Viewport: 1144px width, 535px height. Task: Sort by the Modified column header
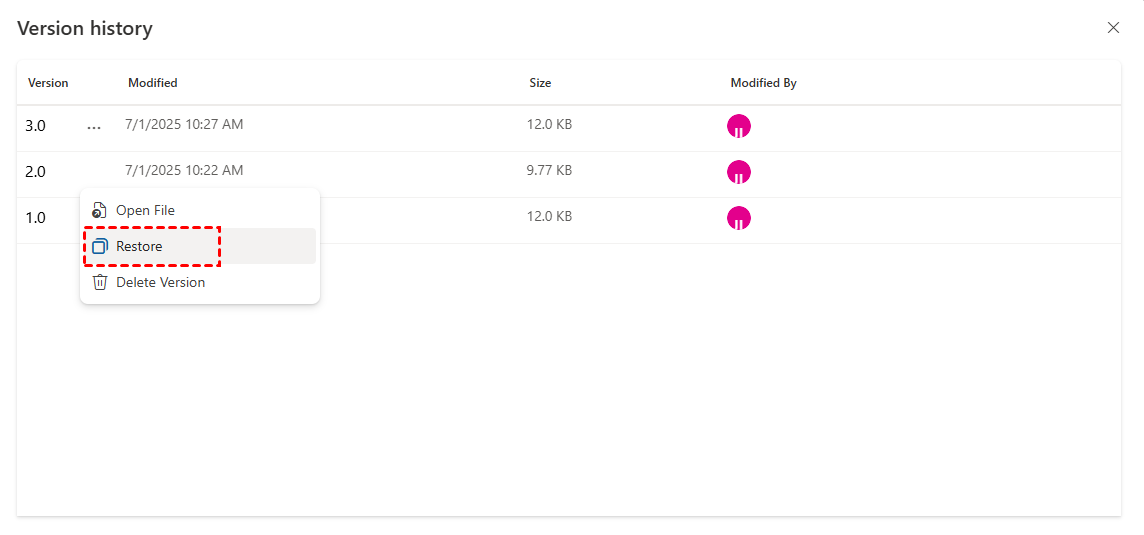pos(152,83)
